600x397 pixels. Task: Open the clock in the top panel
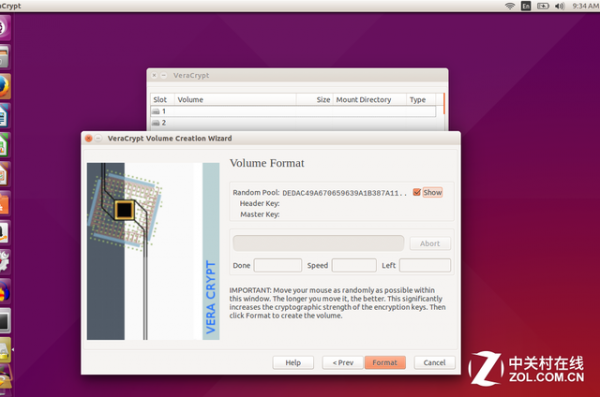point(585,6)
